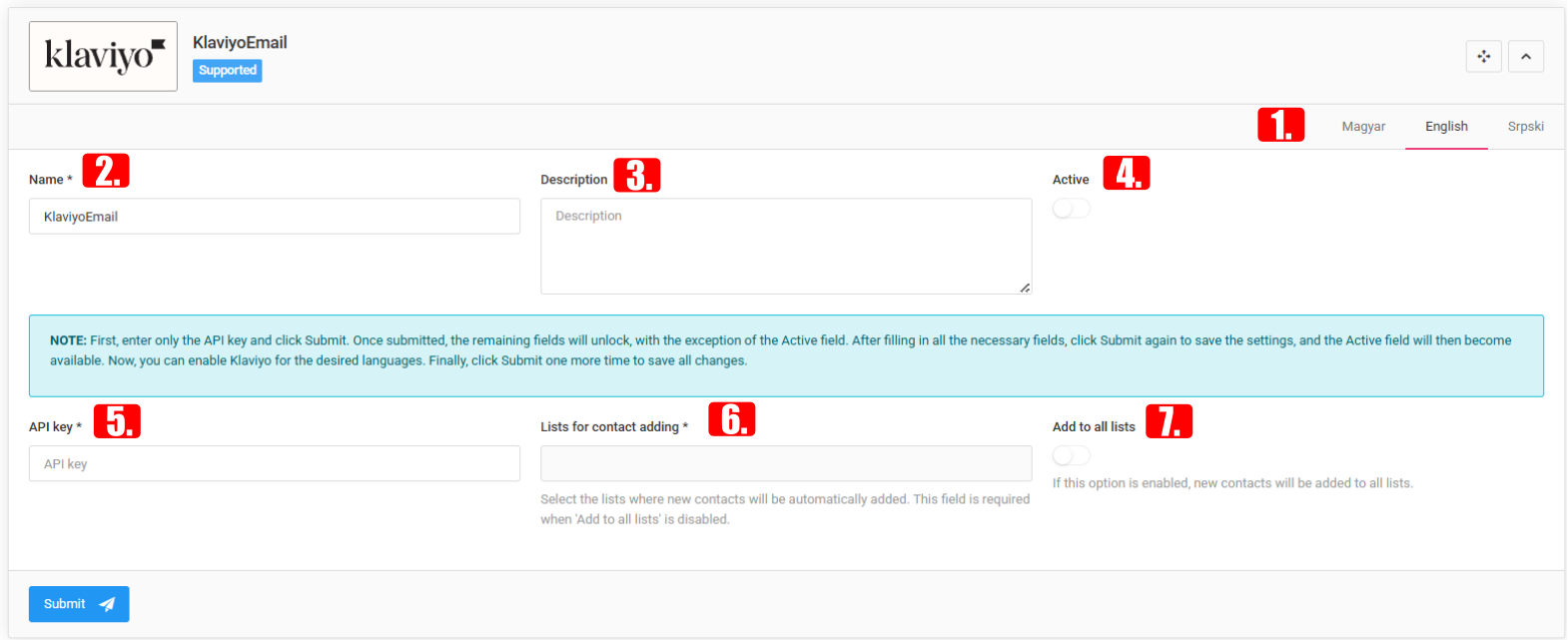Screen dimensions: 1568x640
Task: Click the 'Select the lists where new contacts' hint
Action: 785,509
